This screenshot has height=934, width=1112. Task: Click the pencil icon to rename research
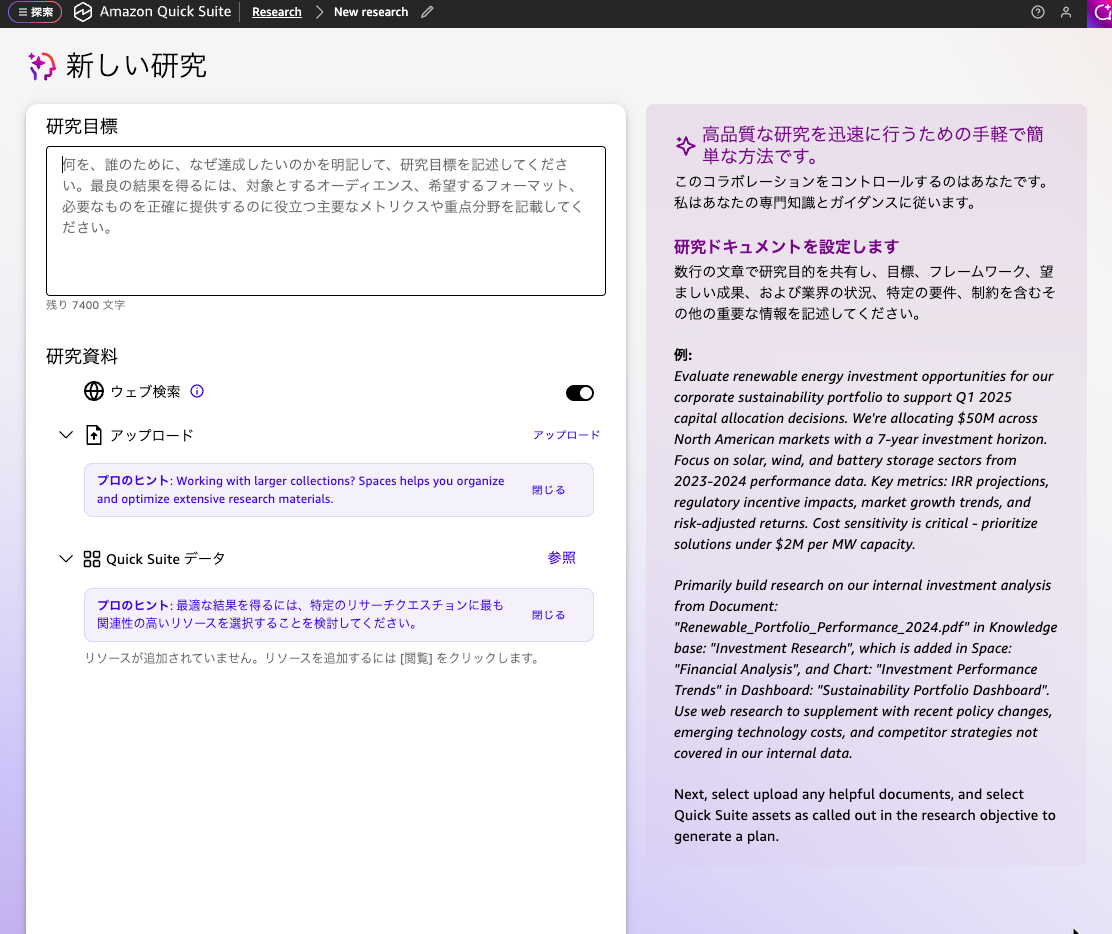(x=428, y=12)
